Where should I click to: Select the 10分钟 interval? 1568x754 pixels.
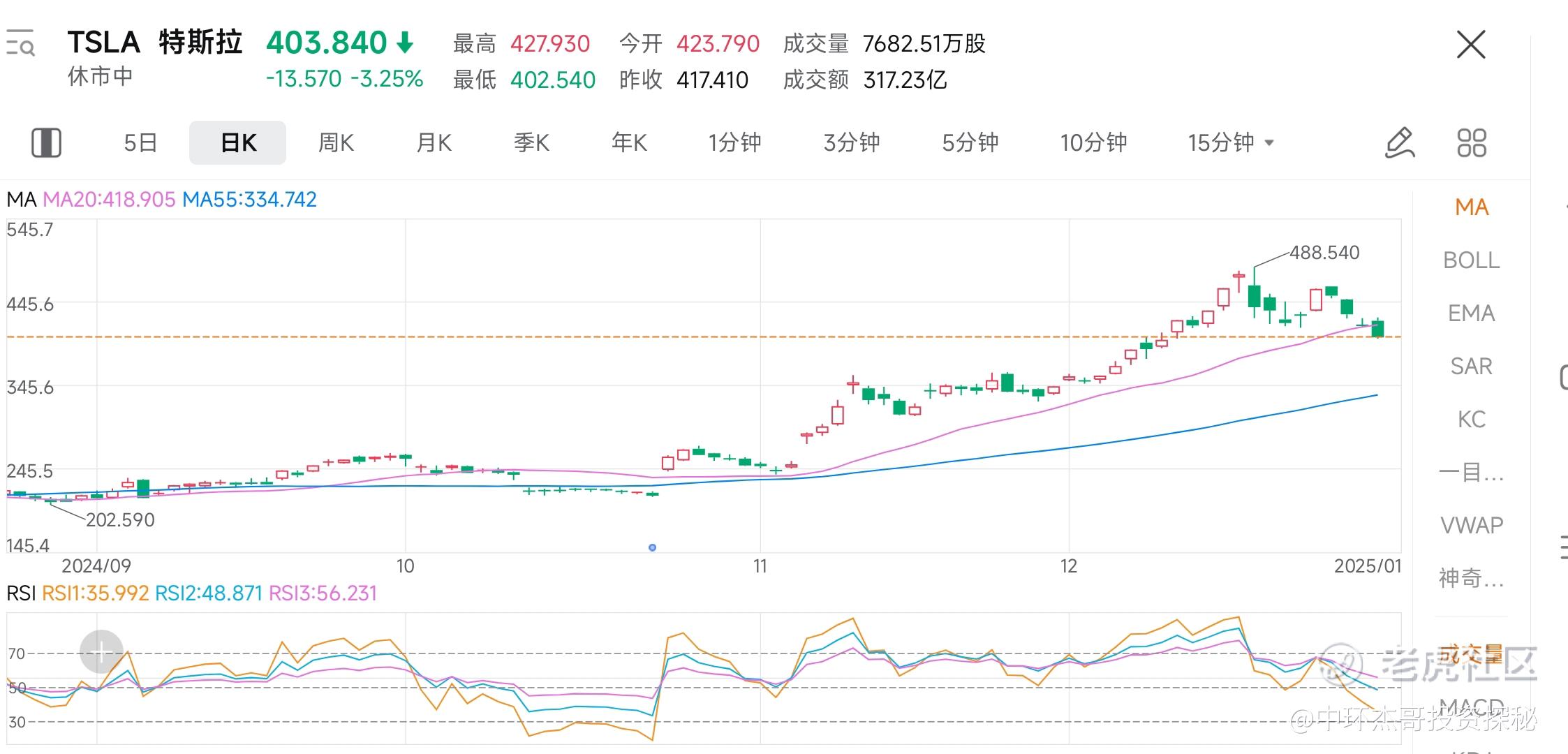click(1093, 142)
